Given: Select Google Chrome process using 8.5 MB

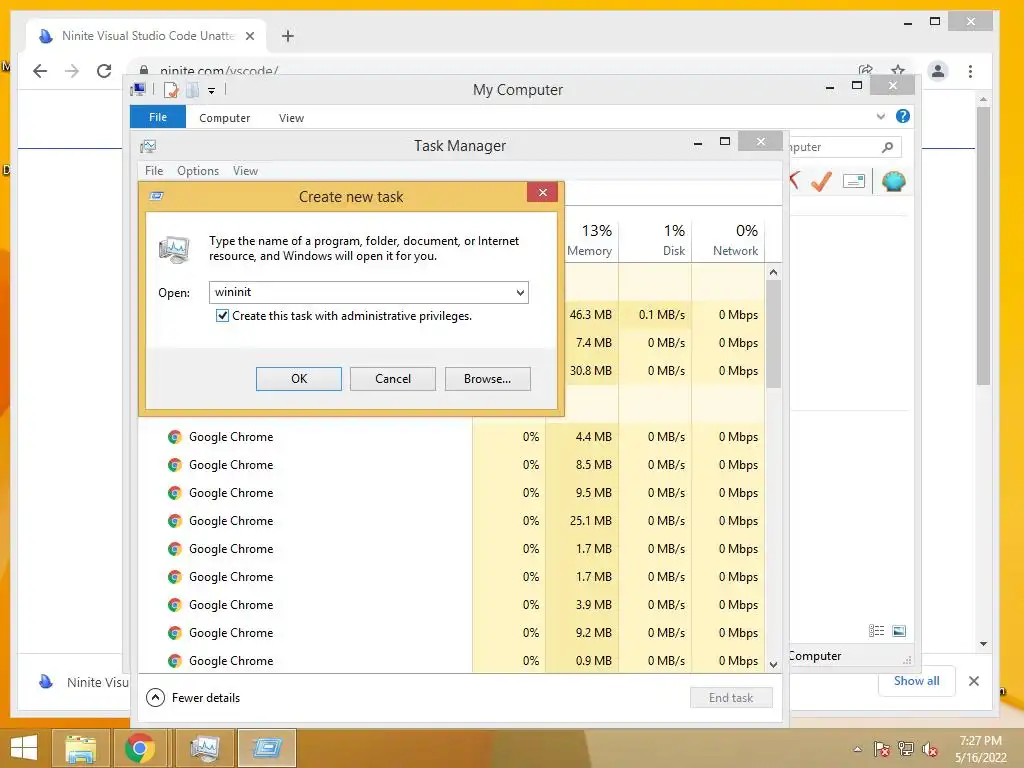Looking at the screenshot, I should [451, 465].
